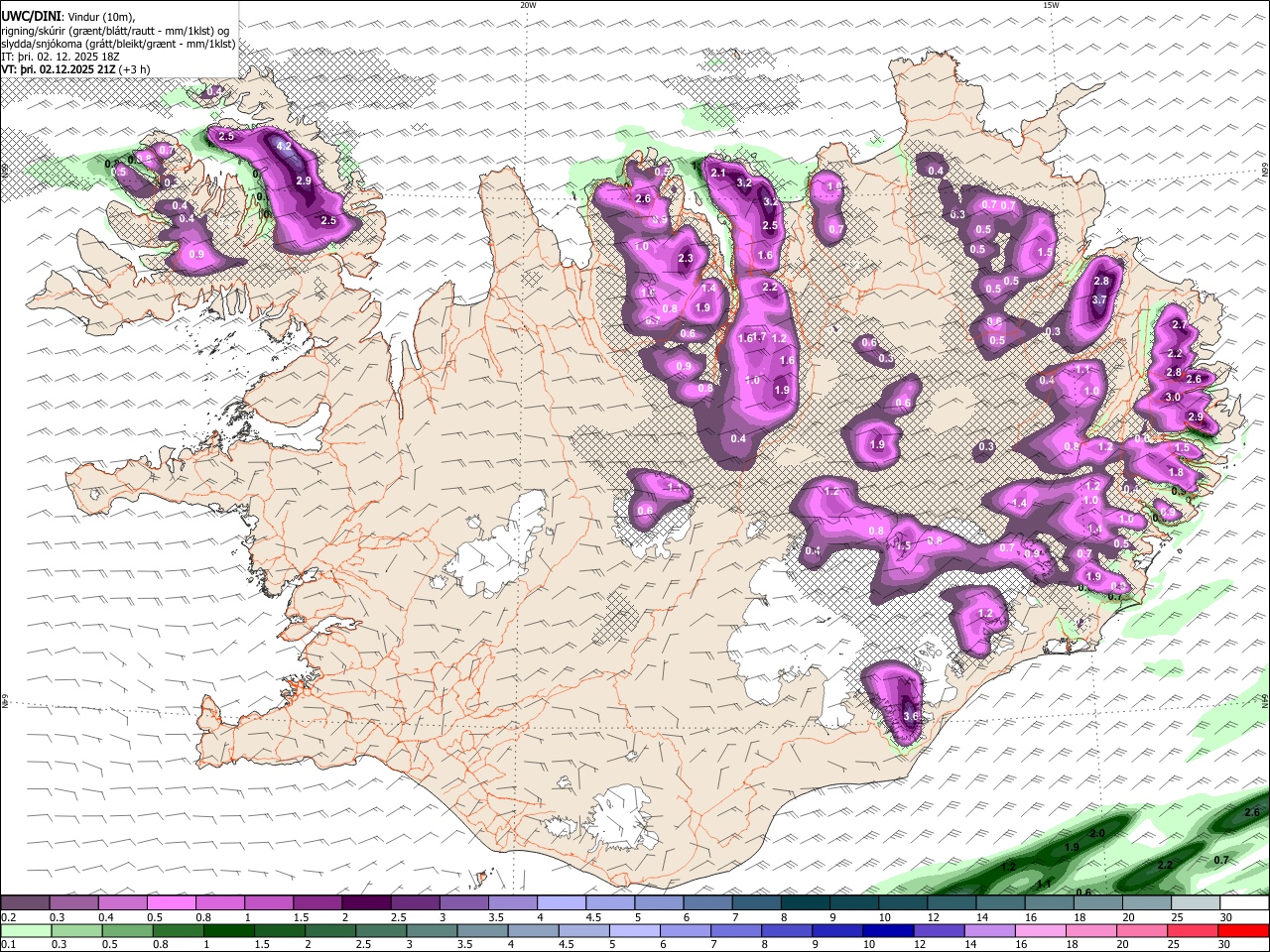The height and width of the screenshot is (952, 1270).
Task: Click the '3.6' snowfall value near the south coast
Action: point(912,715)
